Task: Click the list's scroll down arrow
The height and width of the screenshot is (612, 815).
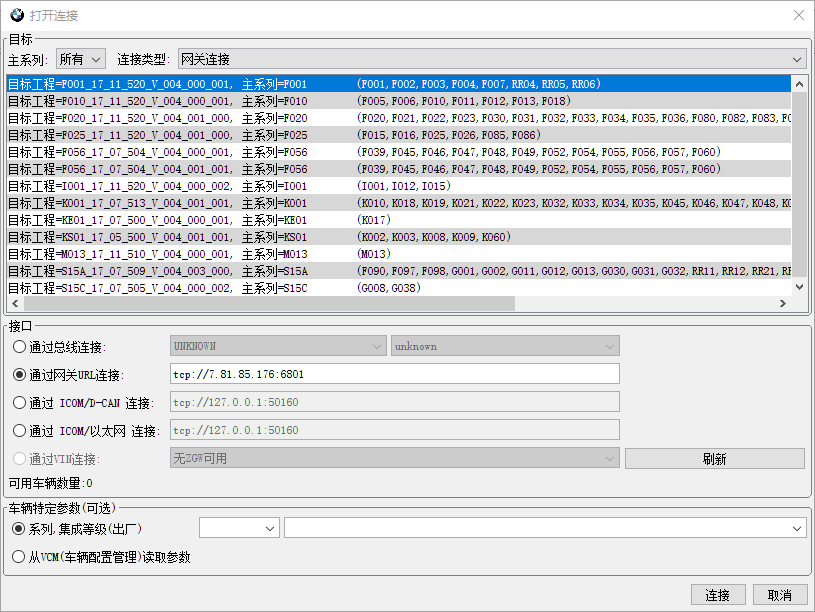Action: [x=799, y=287]
